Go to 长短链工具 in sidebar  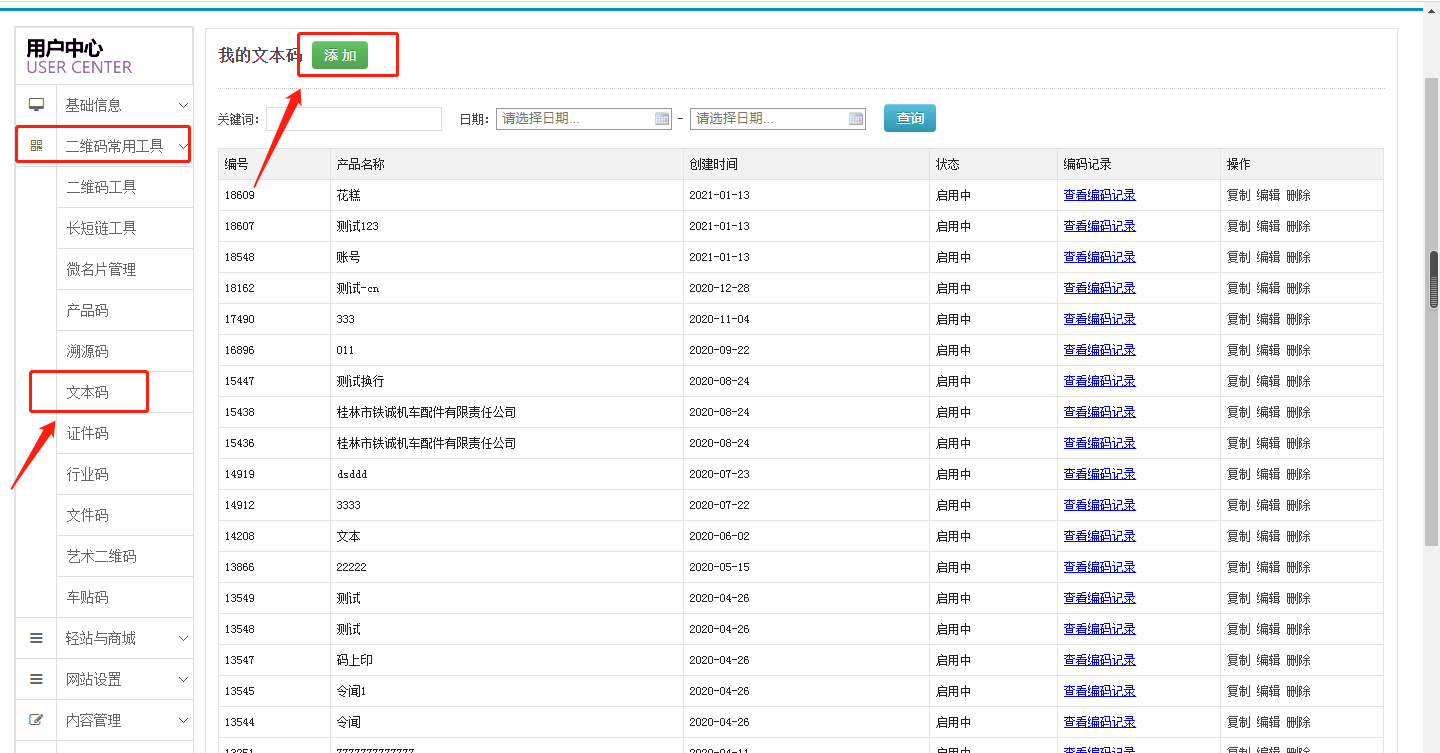point(101,228)
